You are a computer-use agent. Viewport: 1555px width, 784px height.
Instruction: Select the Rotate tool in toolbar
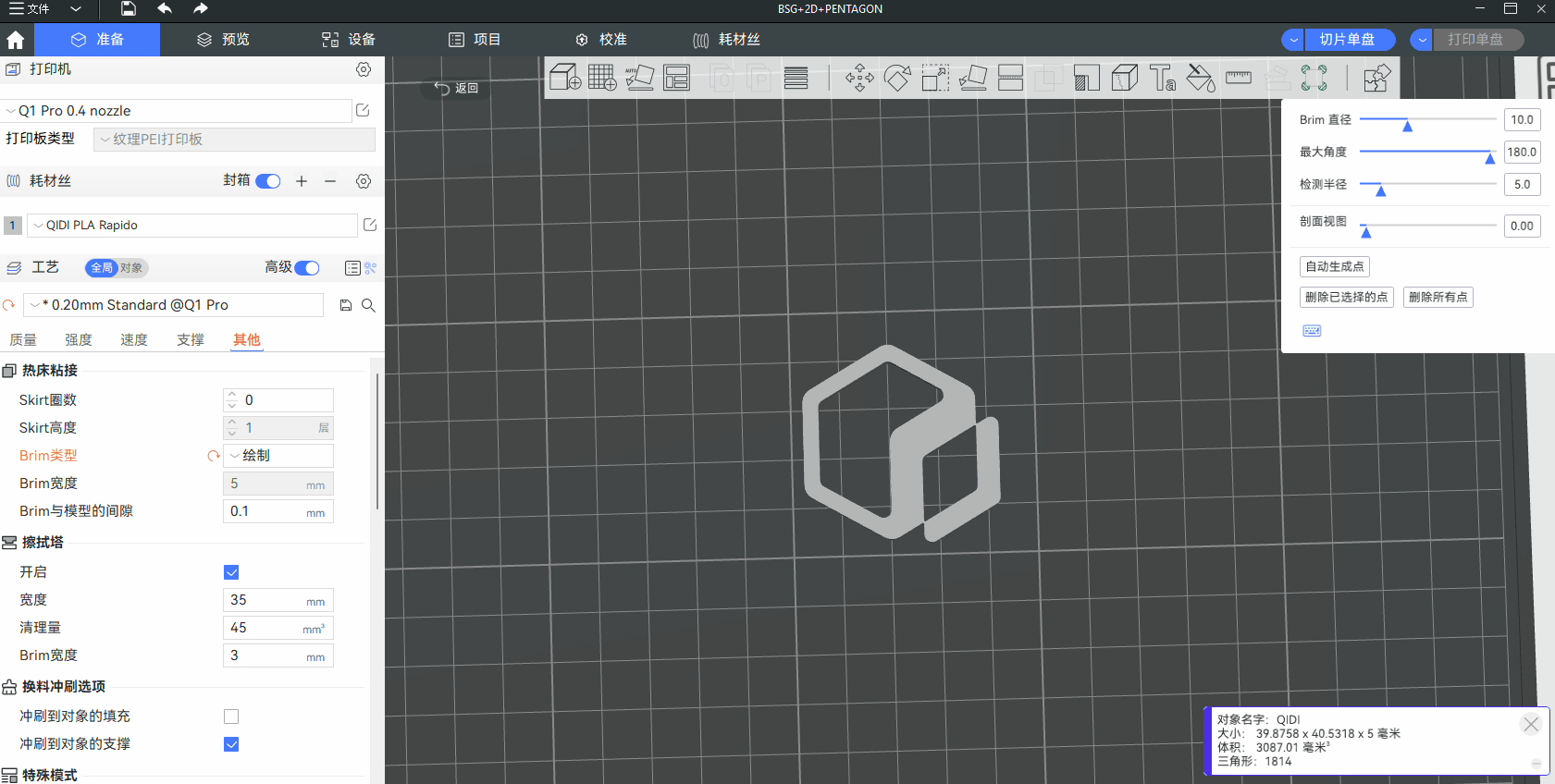[x=897, y=78]
